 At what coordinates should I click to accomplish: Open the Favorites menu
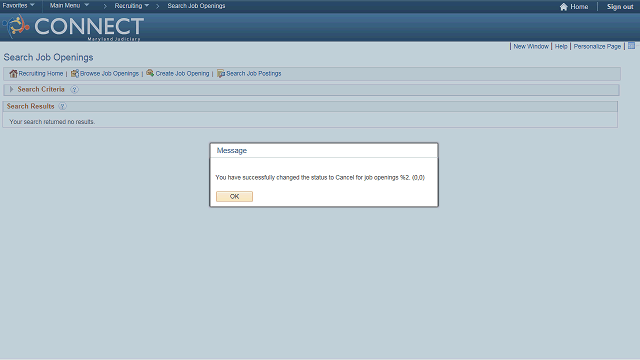pos(18,6)
